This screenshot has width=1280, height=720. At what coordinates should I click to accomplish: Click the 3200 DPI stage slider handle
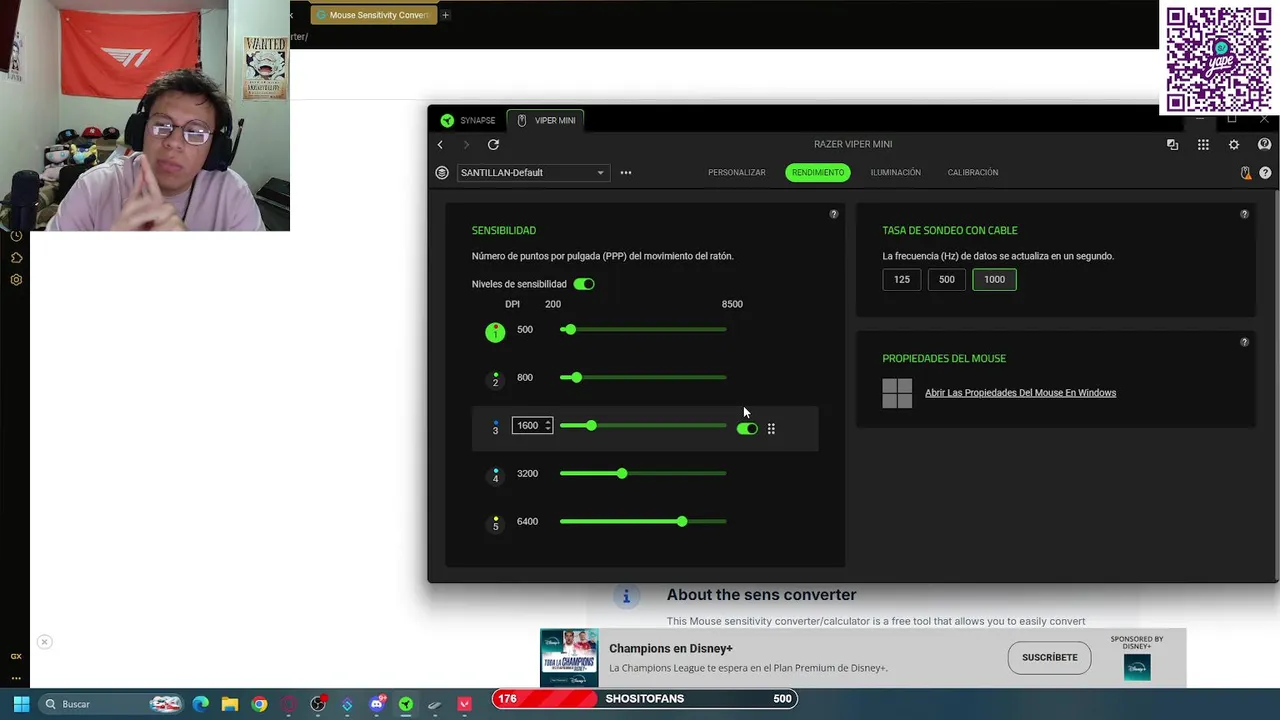point(622,474)
